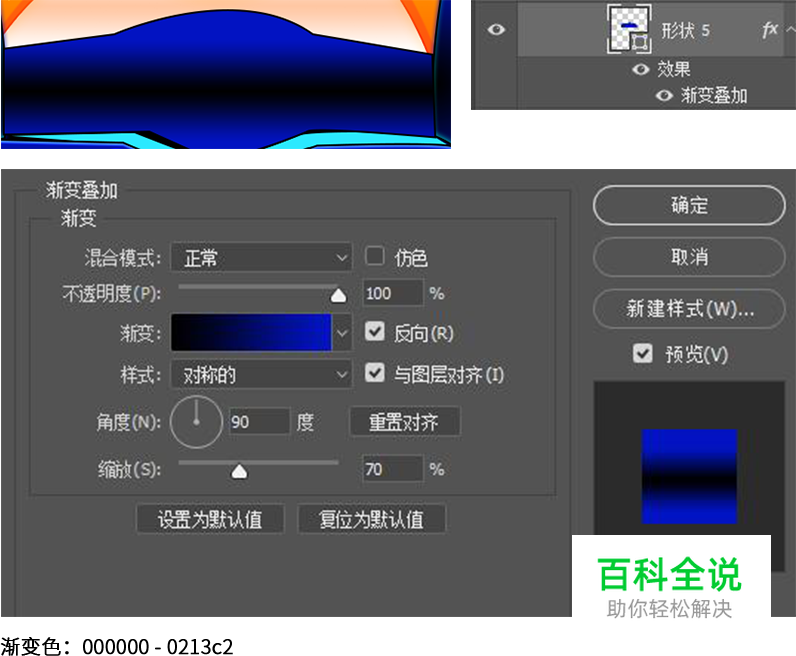Click the fx icon on 形状 5 layer
Viewport: 796px width, 656px height.
click(x=770, y=30)
